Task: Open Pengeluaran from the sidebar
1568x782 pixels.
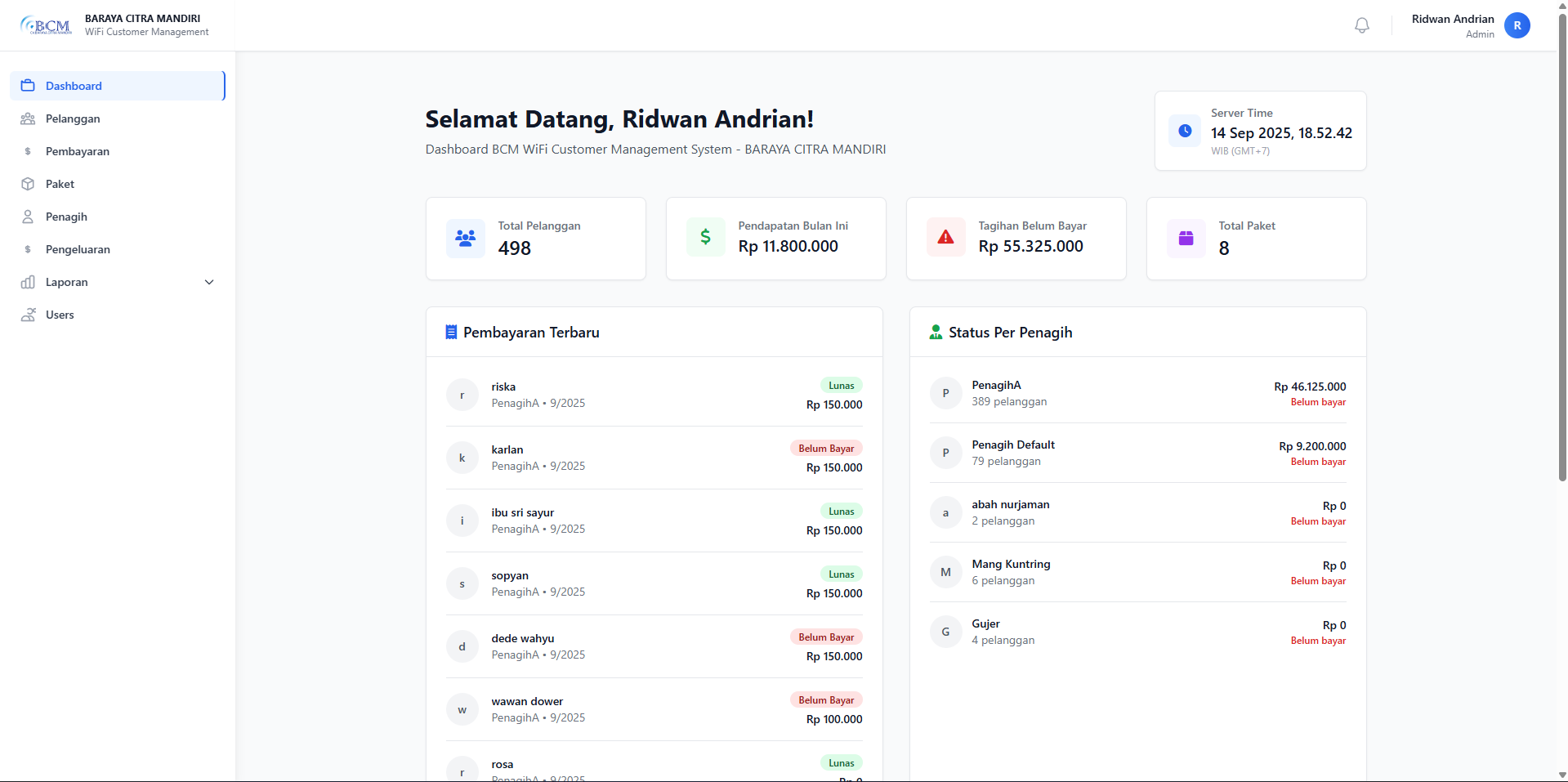Action: pos(78,249)
